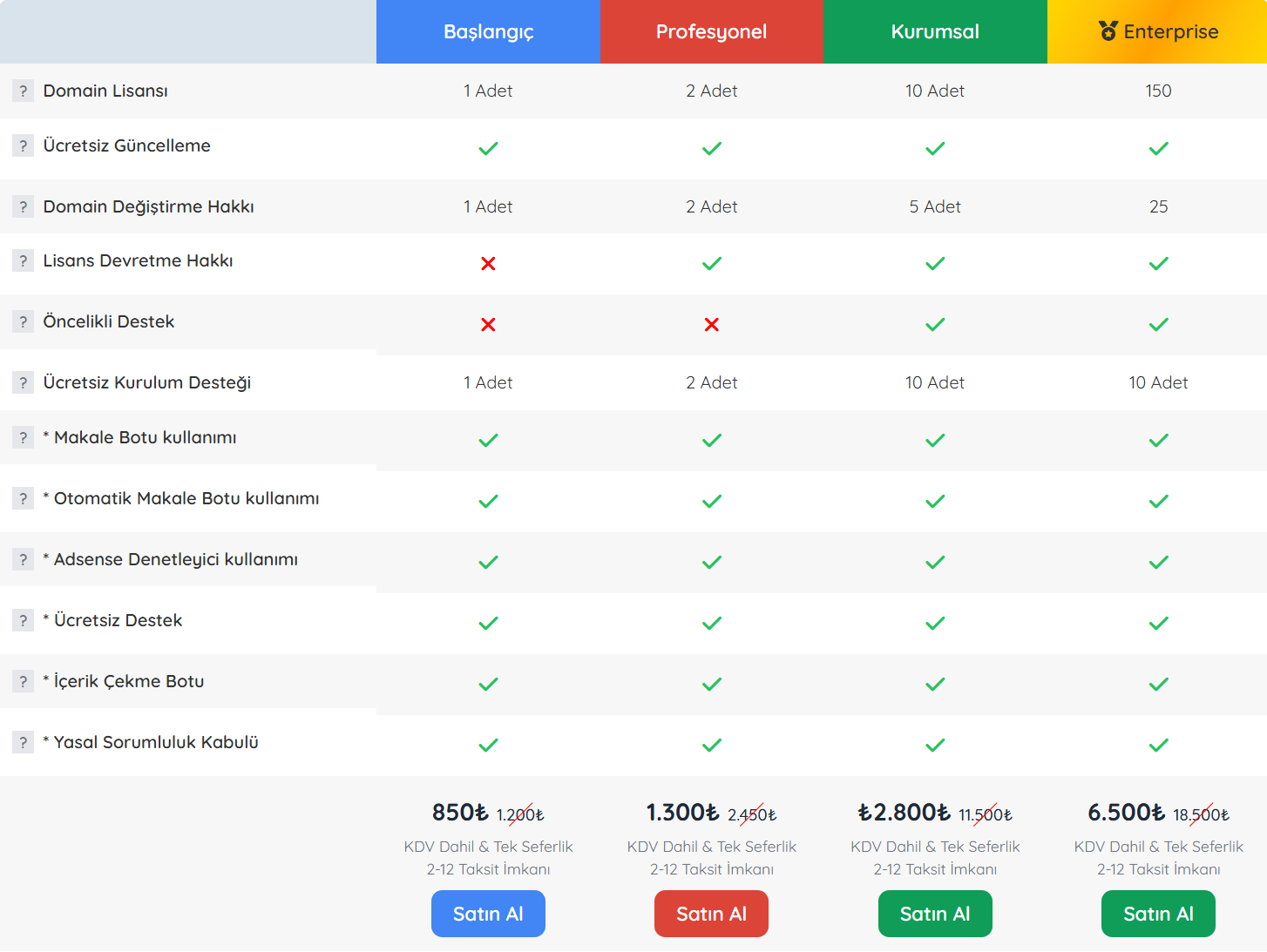This screenshot has height=952, width=1267.
Task: Click help icon for Ücretsiz Kurulum Desteği
Action: 23,382
